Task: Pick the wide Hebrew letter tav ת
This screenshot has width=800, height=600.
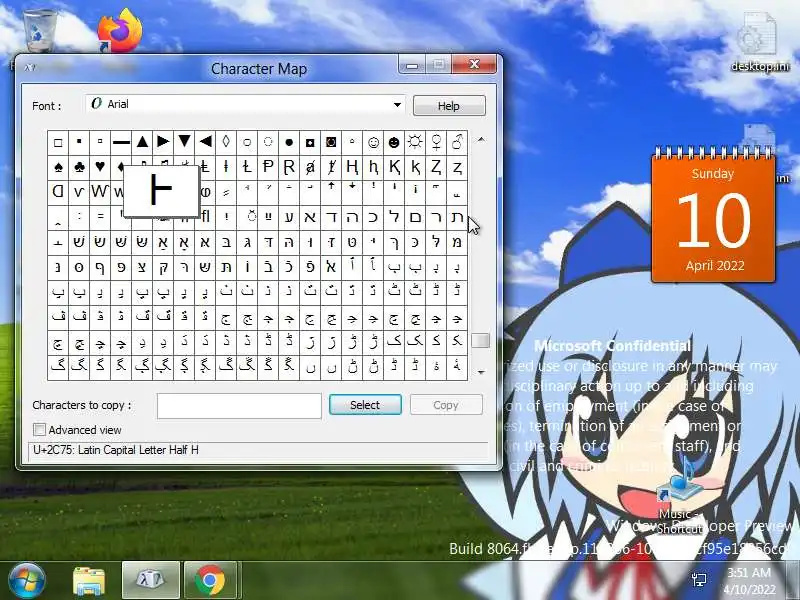Action: point(457,217)
